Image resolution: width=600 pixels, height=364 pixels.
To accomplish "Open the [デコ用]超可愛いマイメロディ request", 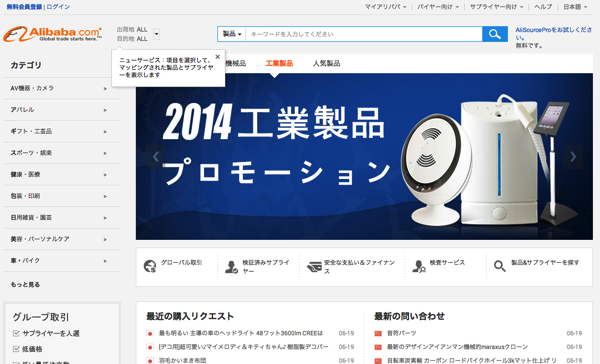I will coord(243,347).
